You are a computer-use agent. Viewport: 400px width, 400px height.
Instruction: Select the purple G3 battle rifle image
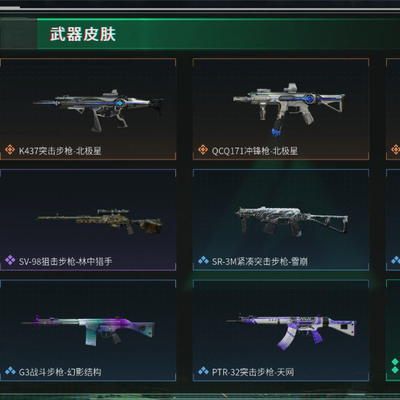88,329
